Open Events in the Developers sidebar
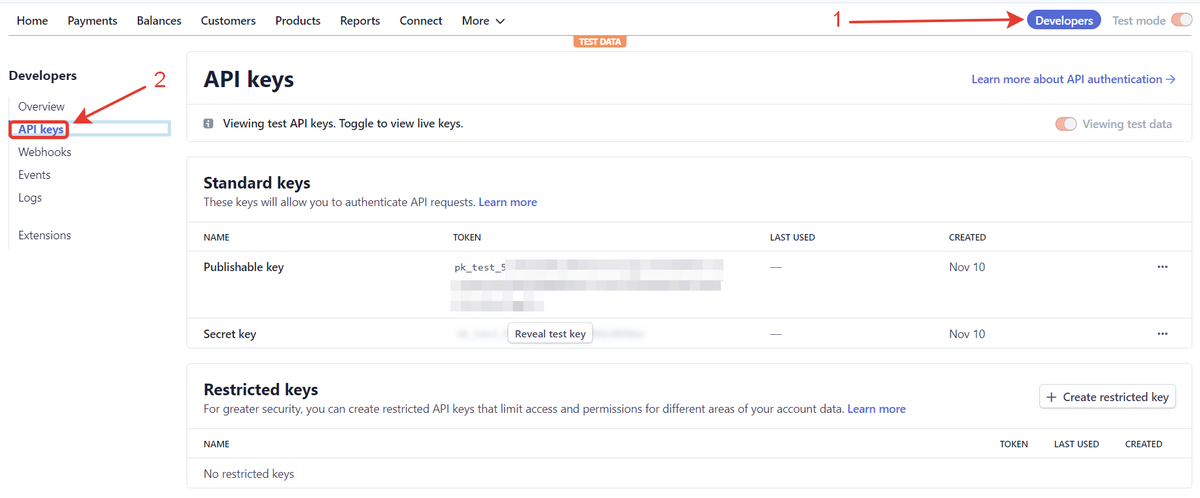Viewport: 1200px width, 498px height. click(x=34, y=175)
